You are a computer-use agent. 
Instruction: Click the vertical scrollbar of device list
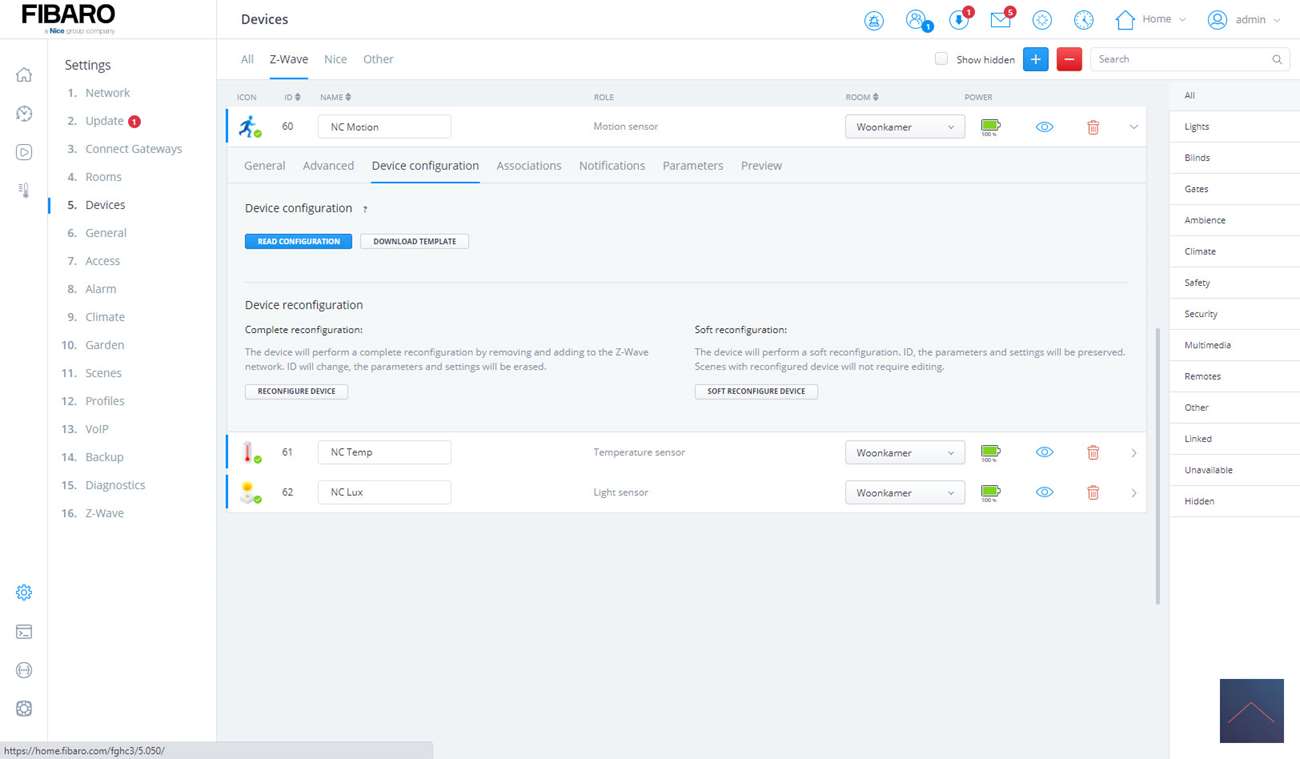click(x=1158, y=465)
